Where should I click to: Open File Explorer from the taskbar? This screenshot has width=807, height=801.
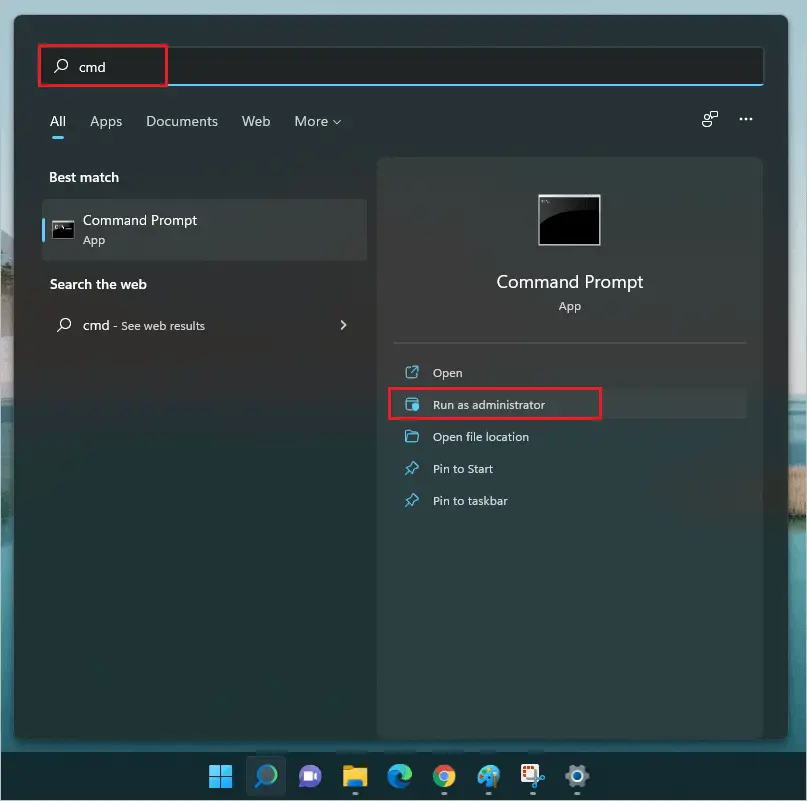pyautogui.click(x=355, y=776)
